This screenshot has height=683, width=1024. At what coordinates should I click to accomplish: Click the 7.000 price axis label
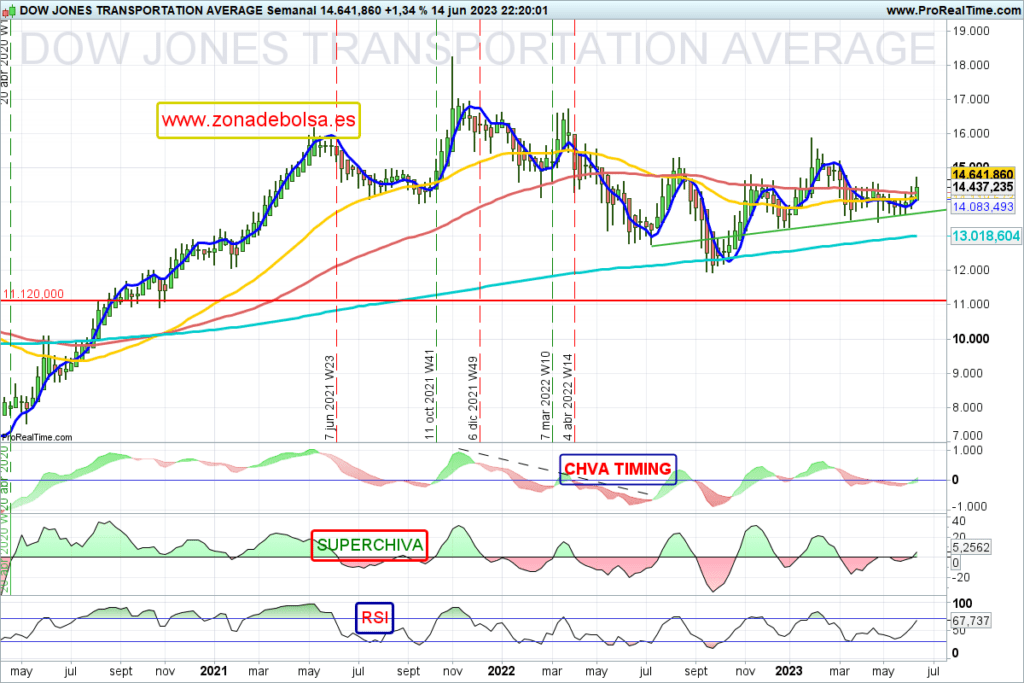[x=968, y=436]
